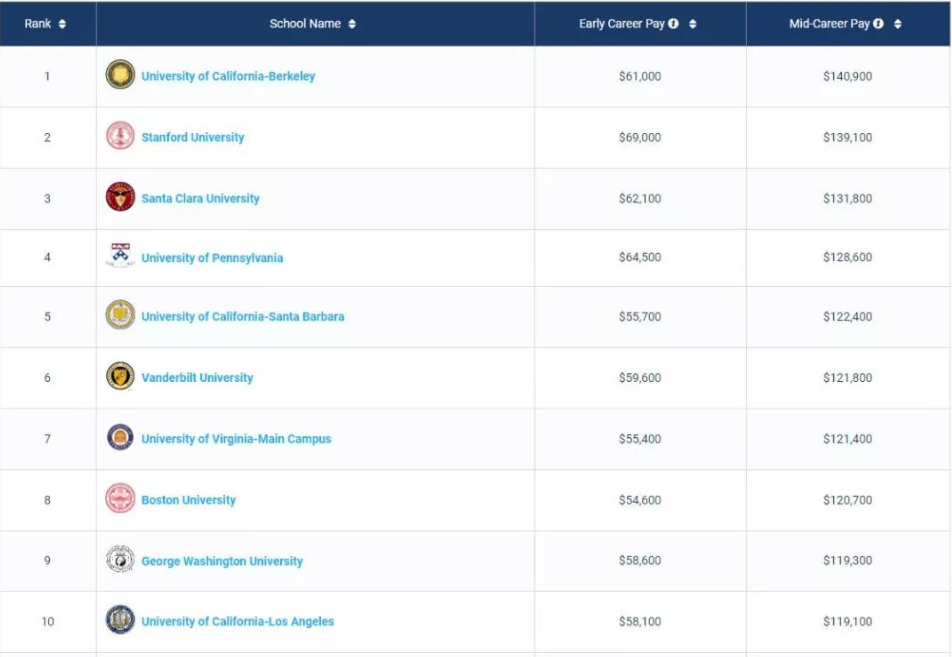
Task: Open Santa Clara University link
Action: [x=200, y=199]
